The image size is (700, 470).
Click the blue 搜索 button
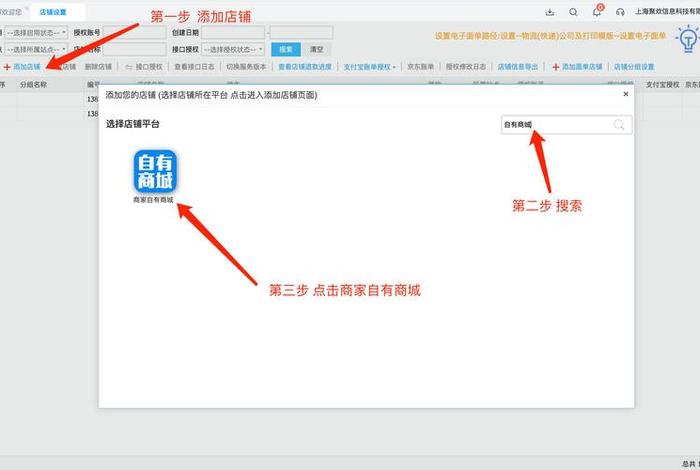tap(286, 49)
